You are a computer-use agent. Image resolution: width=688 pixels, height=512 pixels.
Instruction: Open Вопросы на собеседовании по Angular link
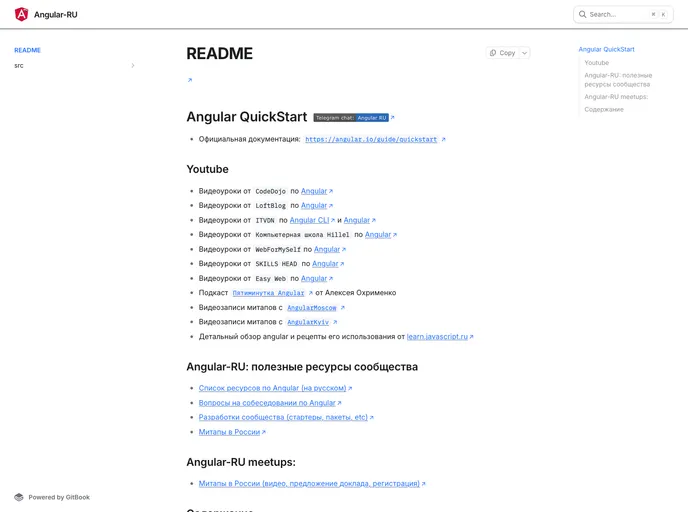click(267, 403)
